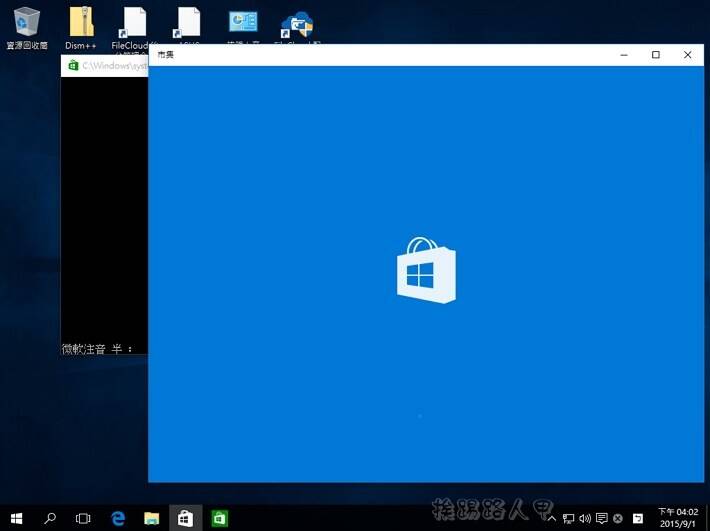Select the white Store bag taskbar icon
Image resolution: width=710 pixels, height=531 pixels.
(185, 518)
